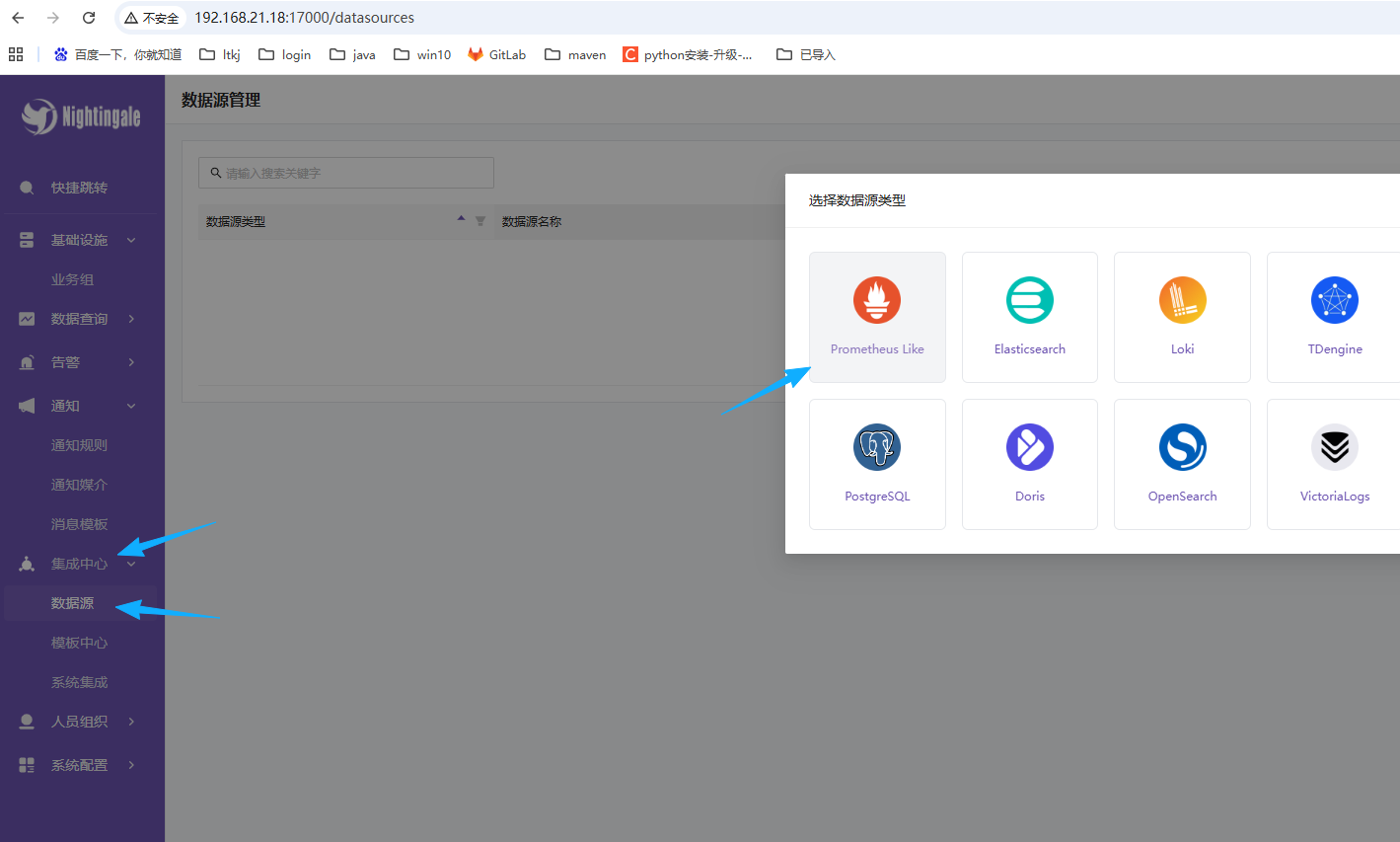The width and height of the screenshot is (1400, 842).
Task: Open the GitLab bookmark
Action: click(497, 54)
